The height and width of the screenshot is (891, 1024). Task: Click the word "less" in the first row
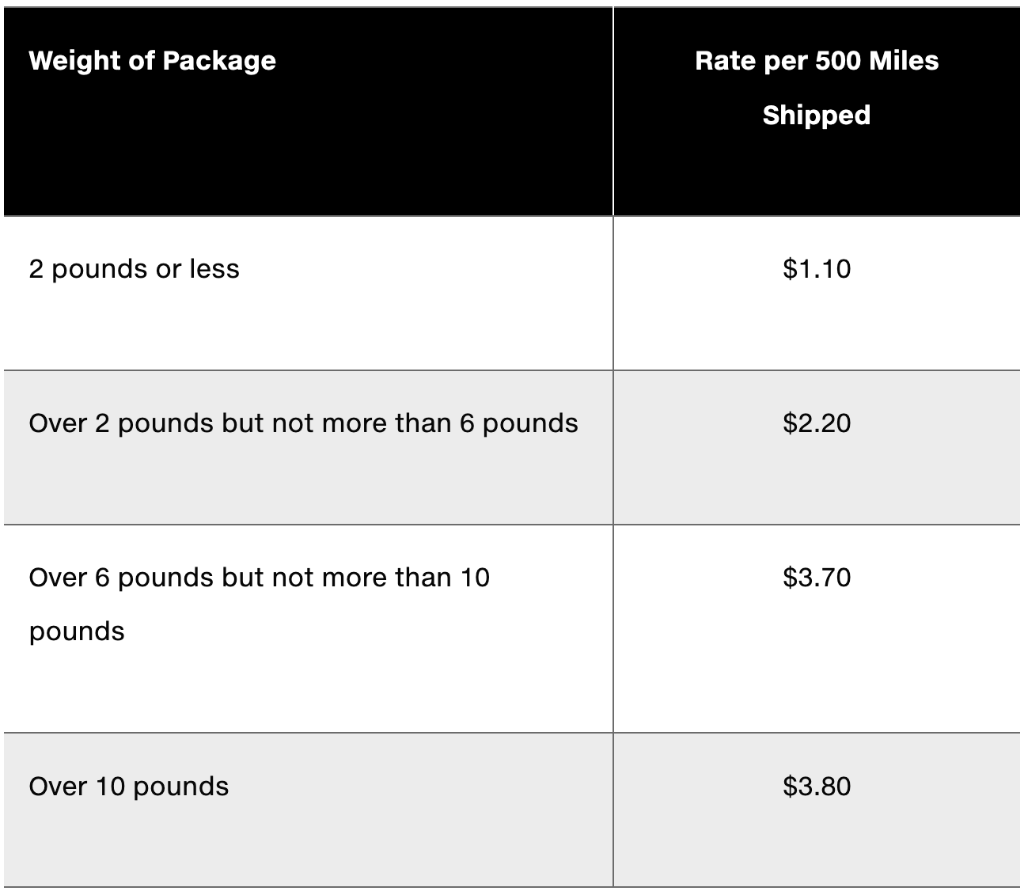[215, 270]
